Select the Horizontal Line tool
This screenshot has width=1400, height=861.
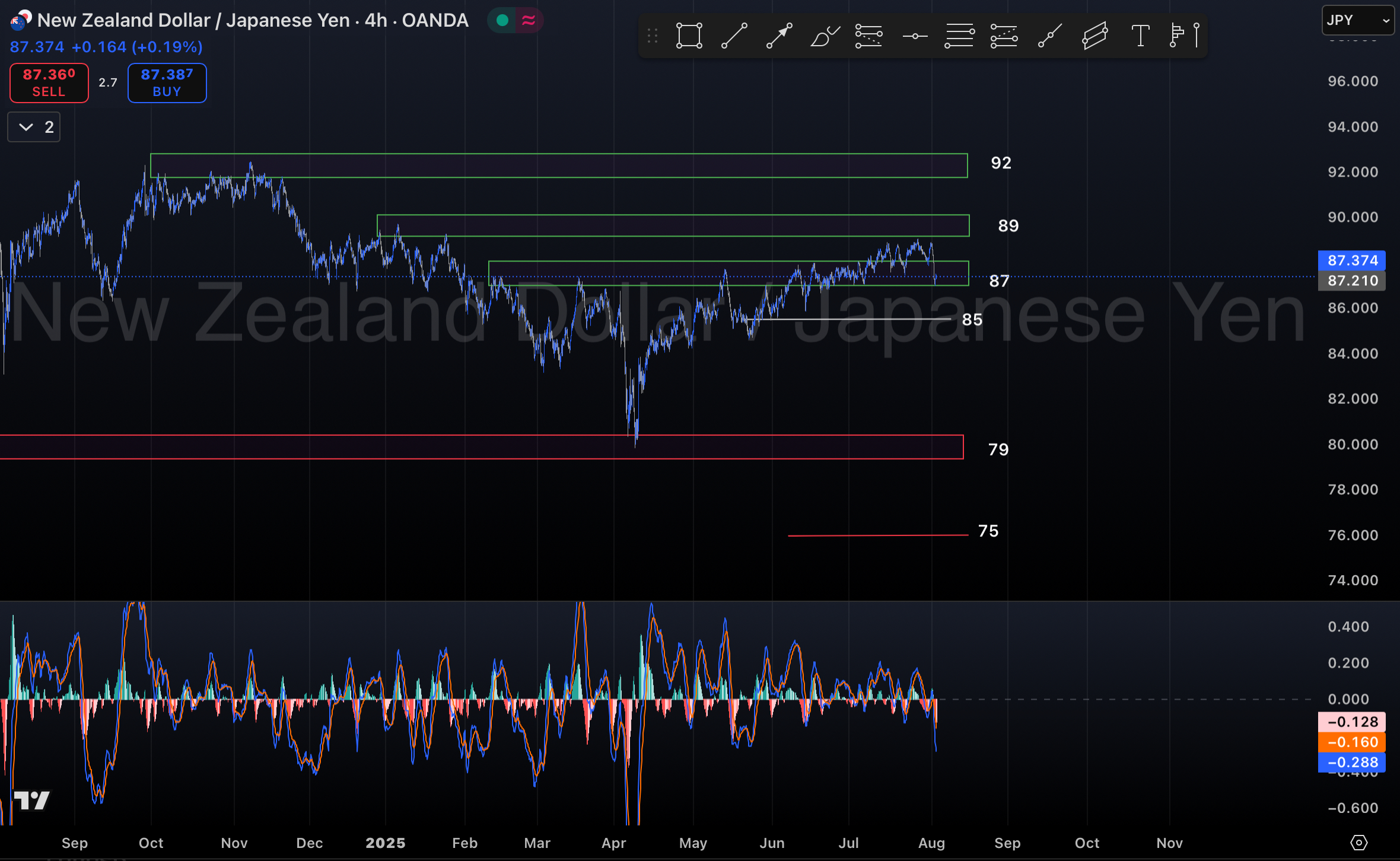coord(915,36)
